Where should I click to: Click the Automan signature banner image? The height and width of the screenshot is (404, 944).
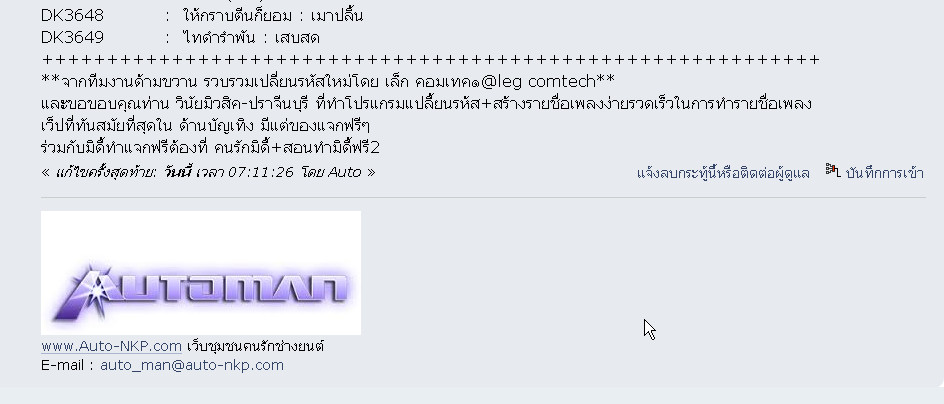click(201, 273)
